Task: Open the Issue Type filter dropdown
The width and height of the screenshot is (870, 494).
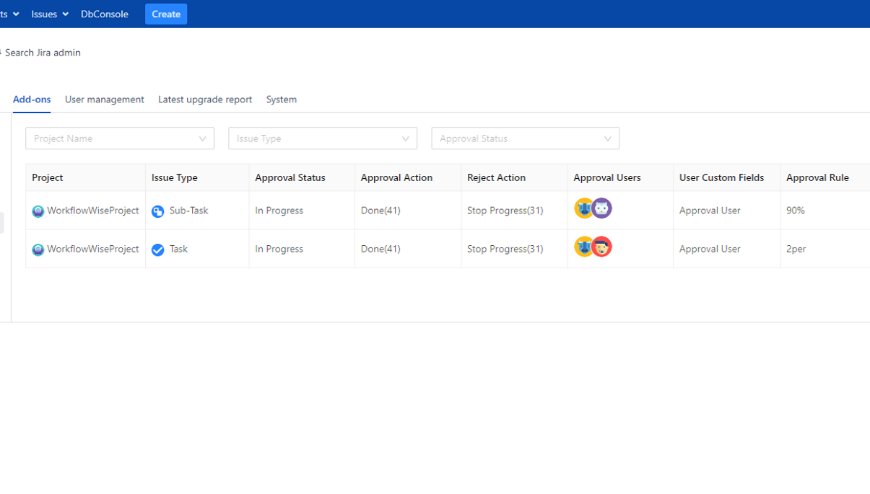Action: pos(322,138)
